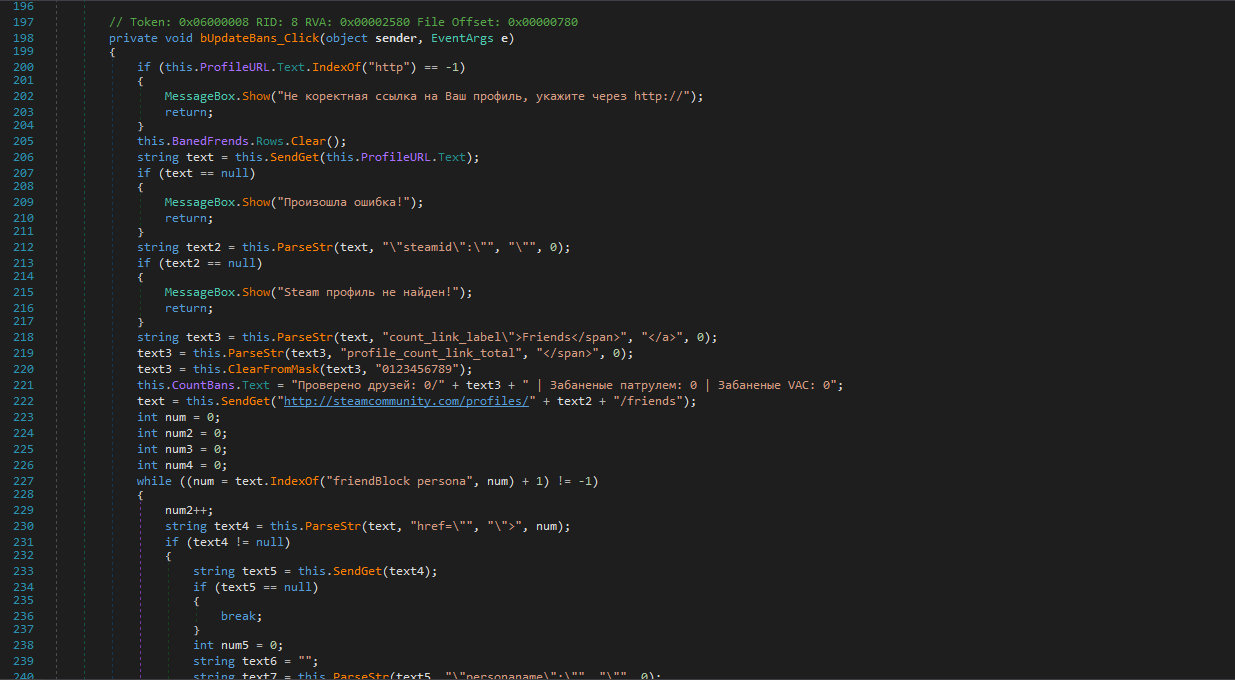
Task: Click the bUpdateBans_Click method name
Action: 259,38
